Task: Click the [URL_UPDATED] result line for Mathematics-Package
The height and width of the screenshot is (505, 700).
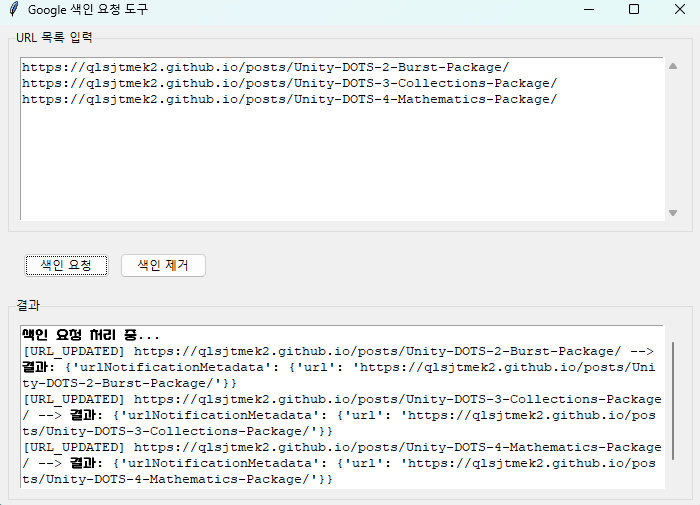Action: click(342, 447)
